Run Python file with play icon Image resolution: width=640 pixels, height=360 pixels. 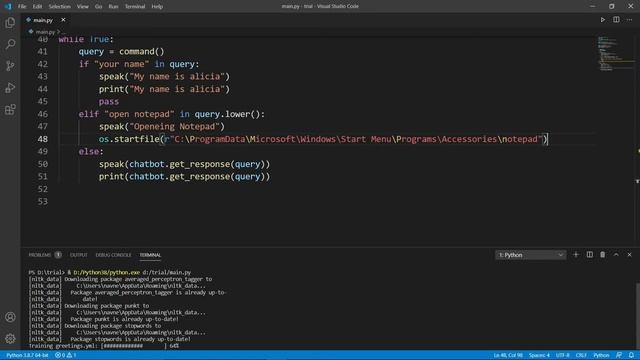click(602, 20)
